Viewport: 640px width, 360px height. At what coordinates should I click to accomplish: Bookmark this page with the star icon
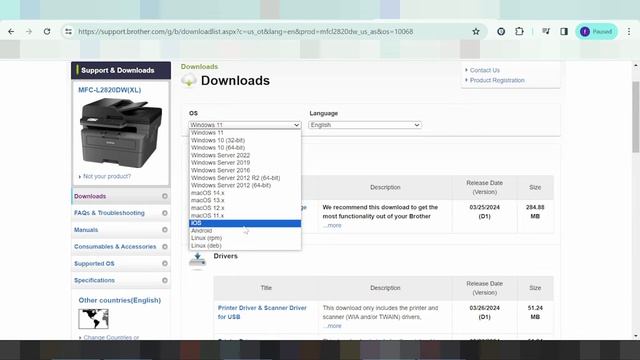tap(476, 31)
